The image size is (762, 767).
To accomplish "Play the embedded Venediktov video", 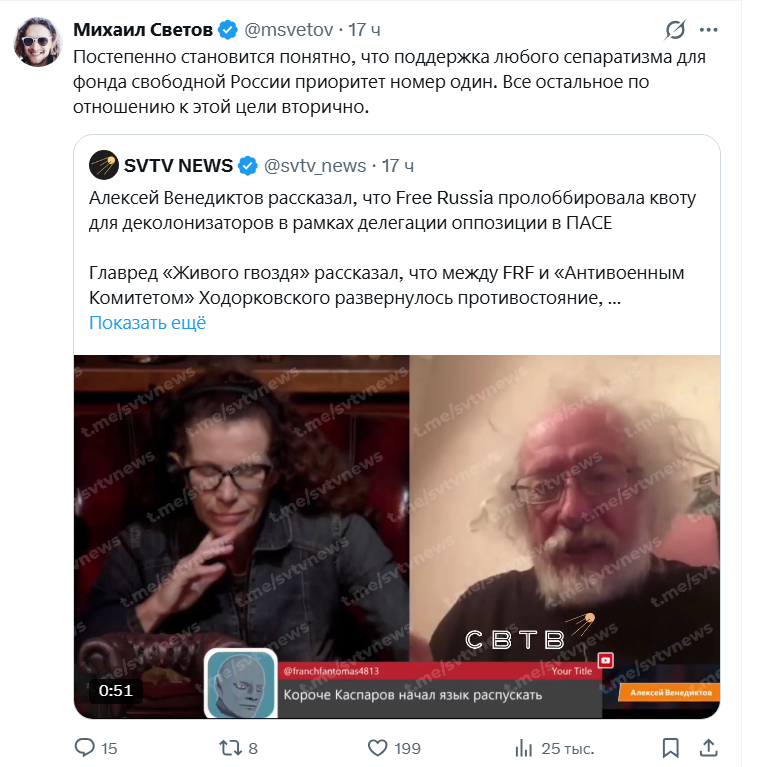I will (397, 536).
